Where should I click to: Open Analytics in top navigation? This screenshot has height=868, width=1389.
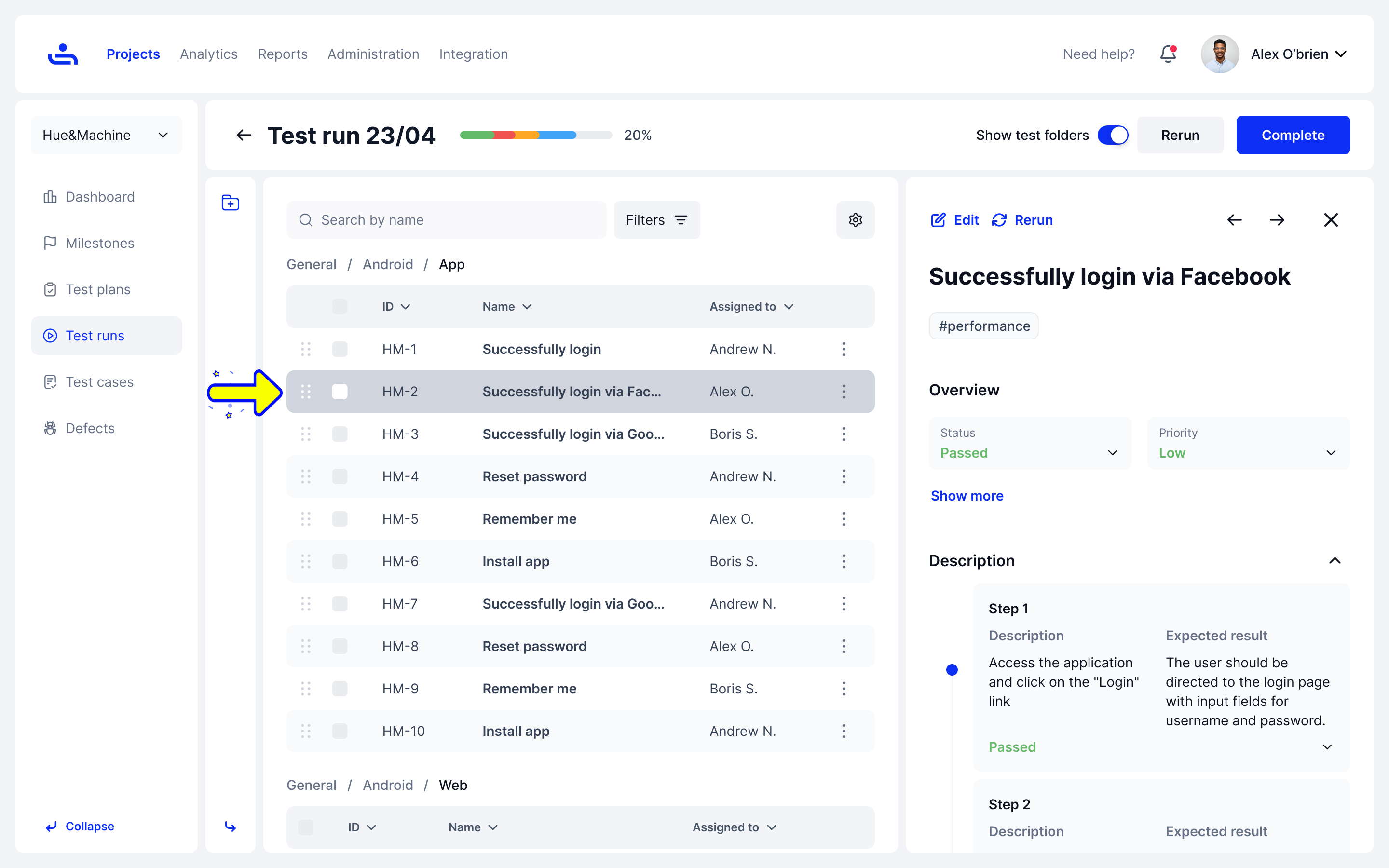[x=208, y=54]
